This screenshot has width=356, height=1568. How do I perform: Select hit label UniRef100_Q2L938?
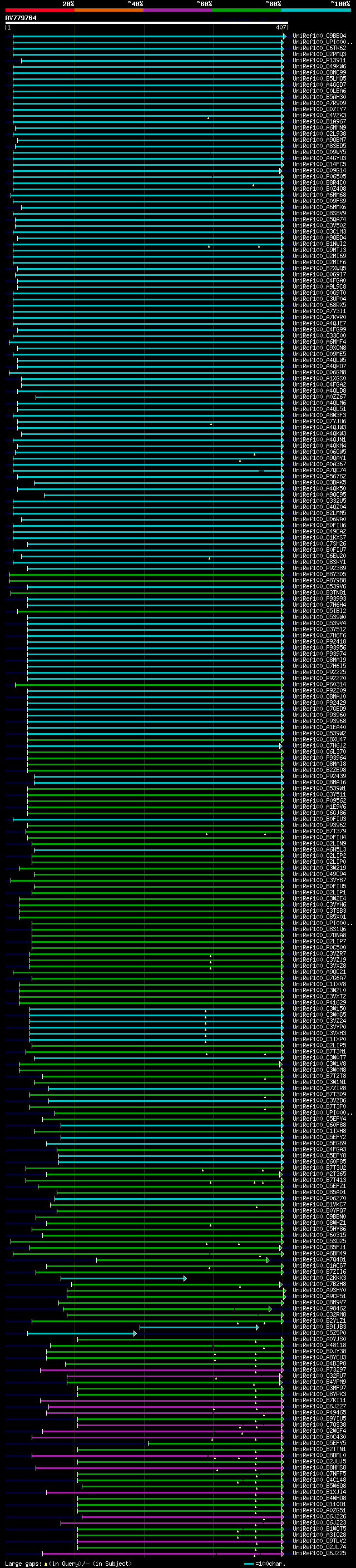pyautogui.click(x=319, y=134)
